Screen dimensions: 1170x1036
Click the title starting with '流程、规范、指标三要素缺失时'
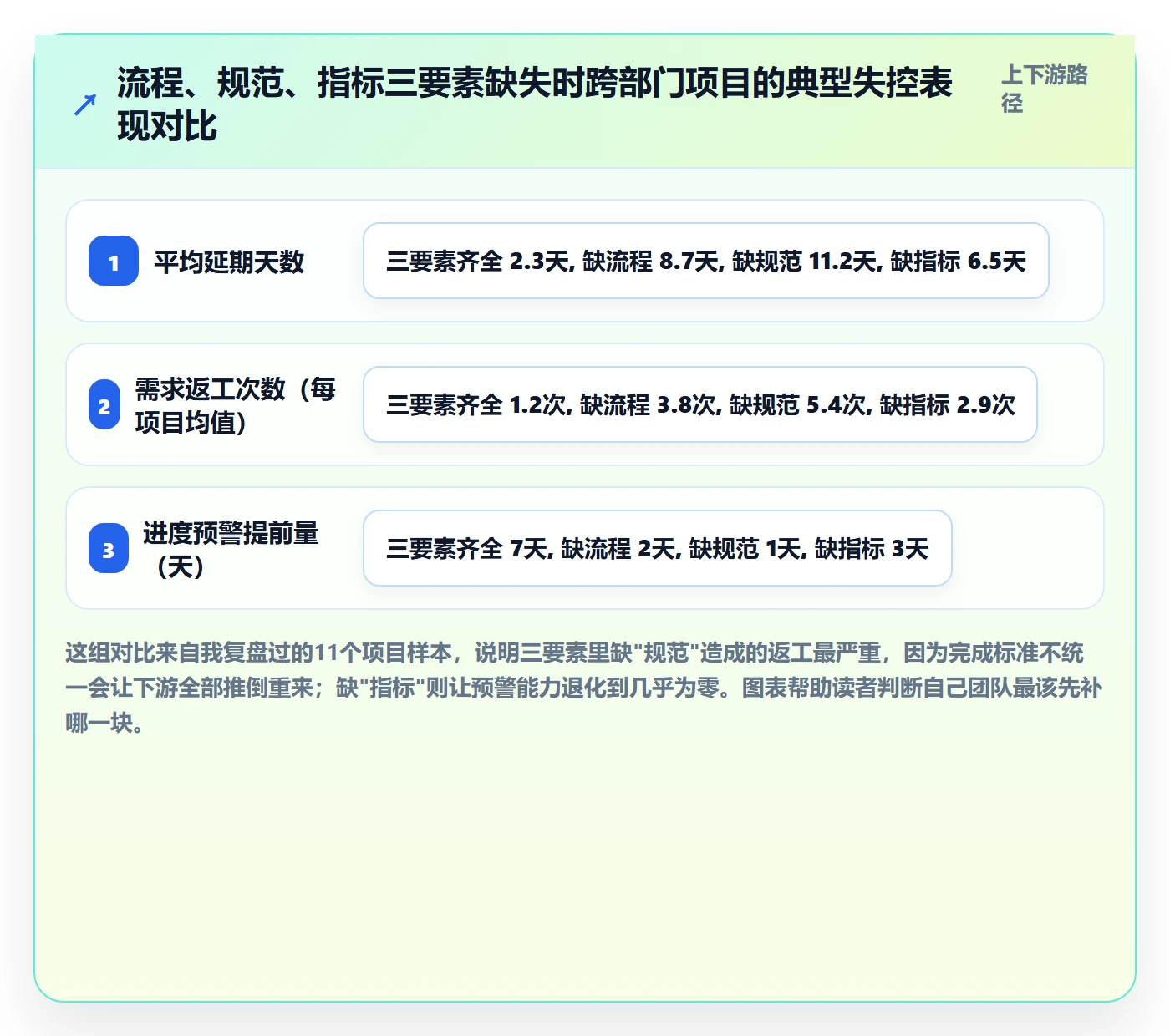535,104
